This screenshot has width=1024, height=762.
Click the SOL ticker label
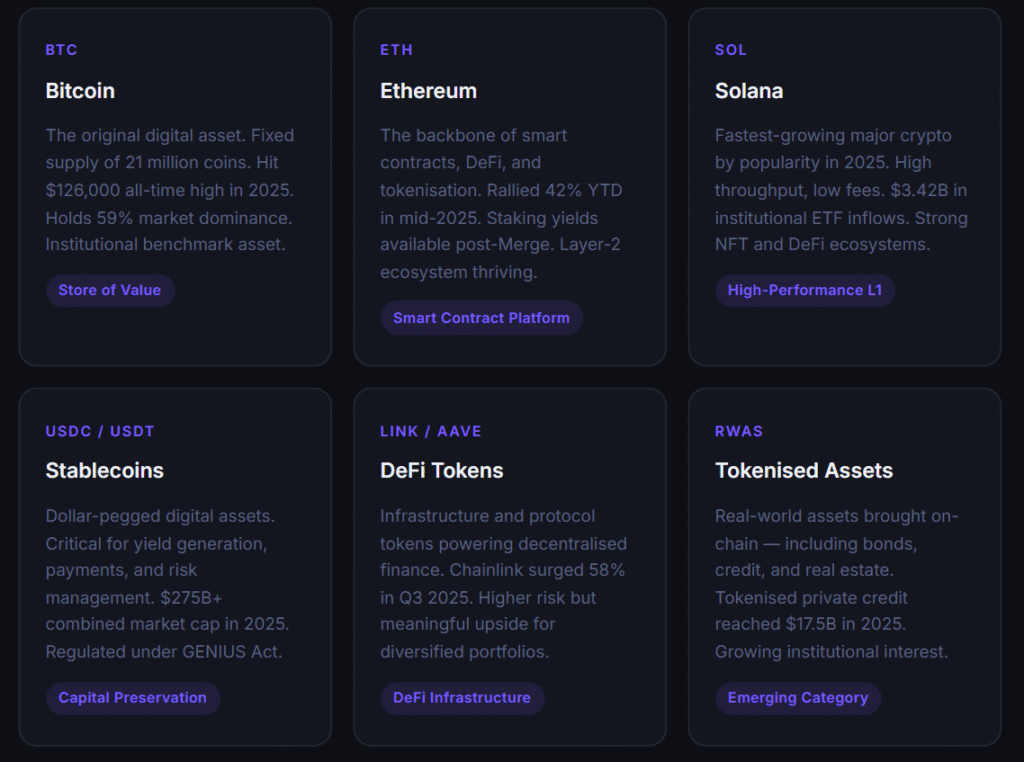coord(730,50)
